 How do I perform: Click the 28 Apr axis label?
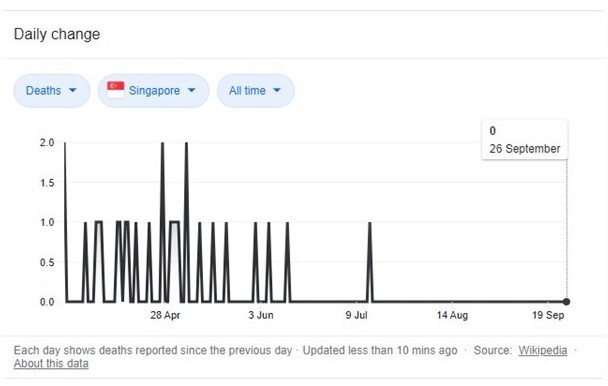(165, 315)
